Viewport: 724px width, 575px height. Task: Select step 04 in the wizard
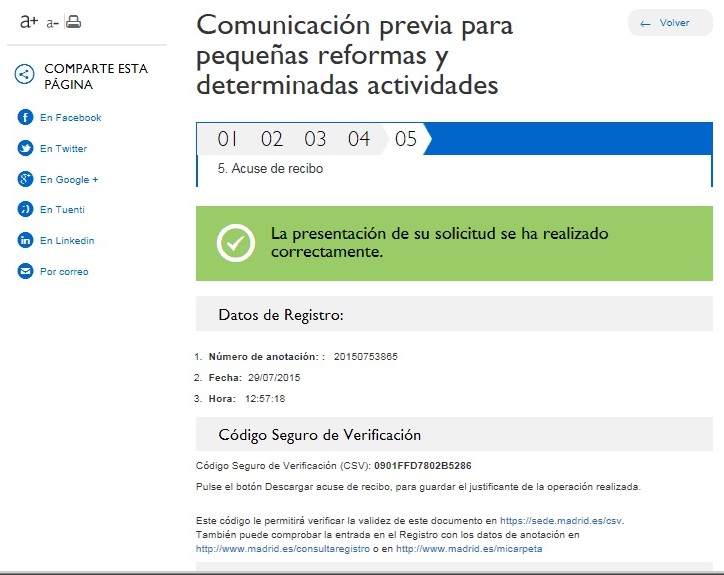(359, 139)
